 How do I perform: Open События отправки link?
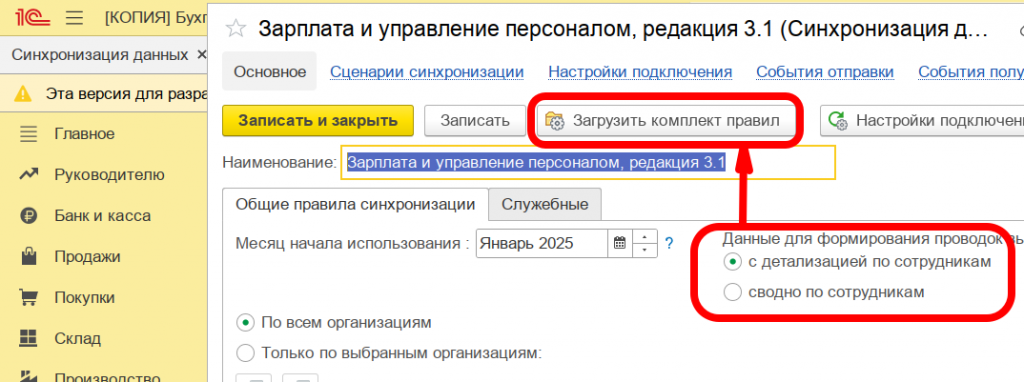(x=825, y=71)
